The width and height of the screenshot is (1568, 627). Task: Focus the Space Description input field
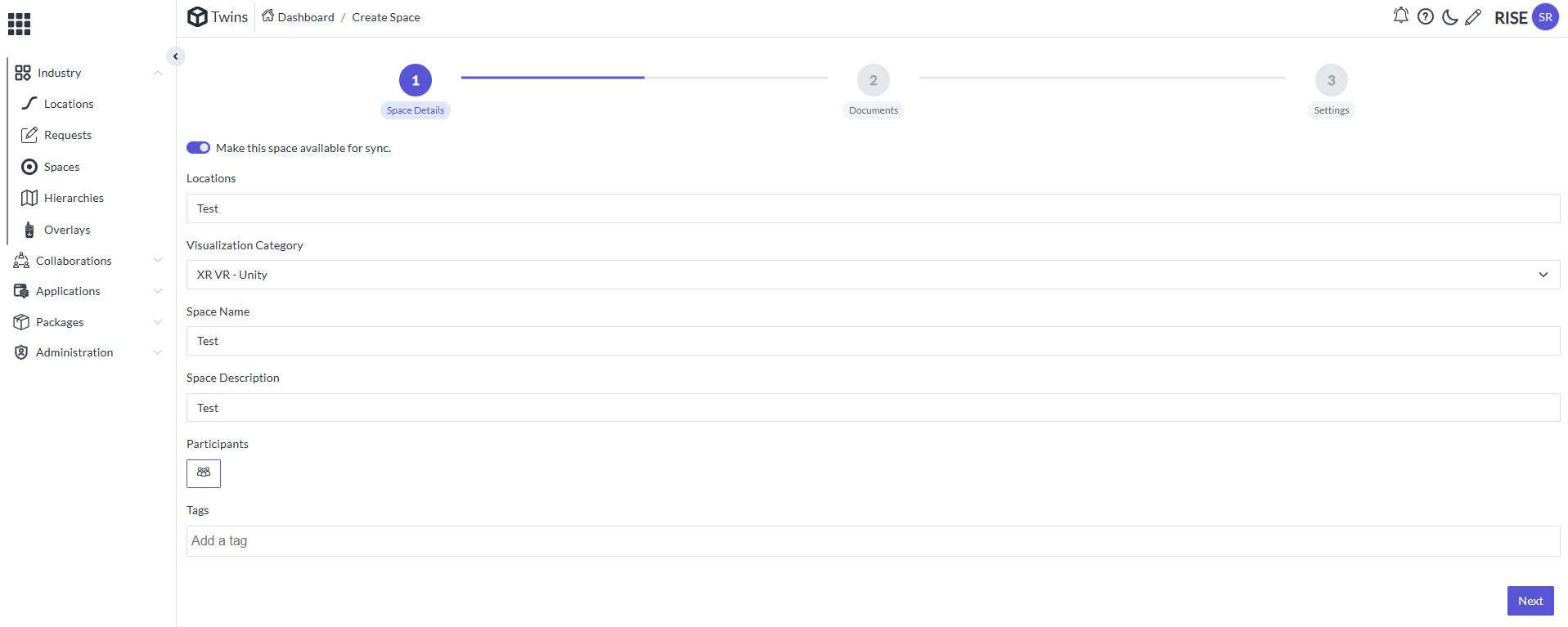pyautogui.click(x=873, y=408)
